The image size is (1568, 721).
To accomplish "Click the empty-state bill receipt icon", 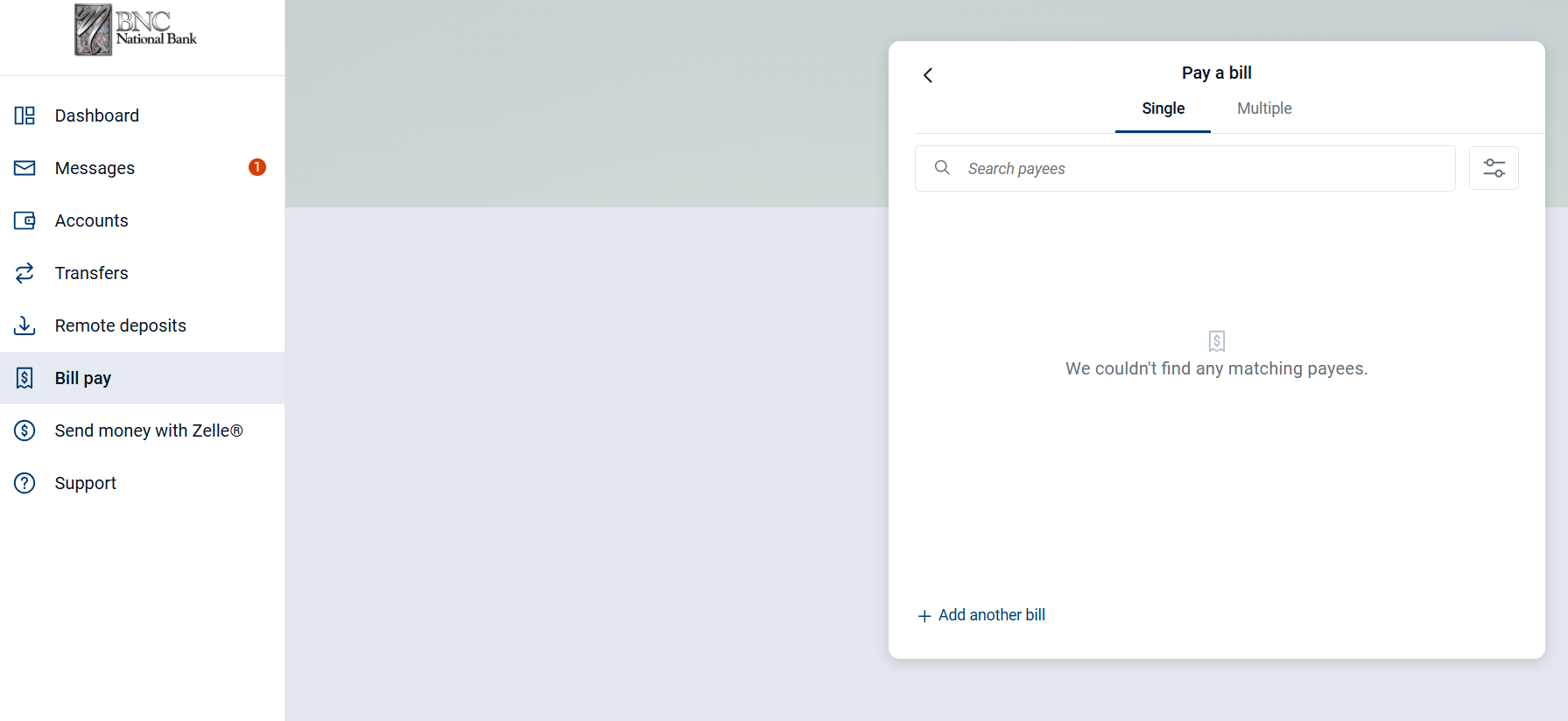I will pos(1217,340).
